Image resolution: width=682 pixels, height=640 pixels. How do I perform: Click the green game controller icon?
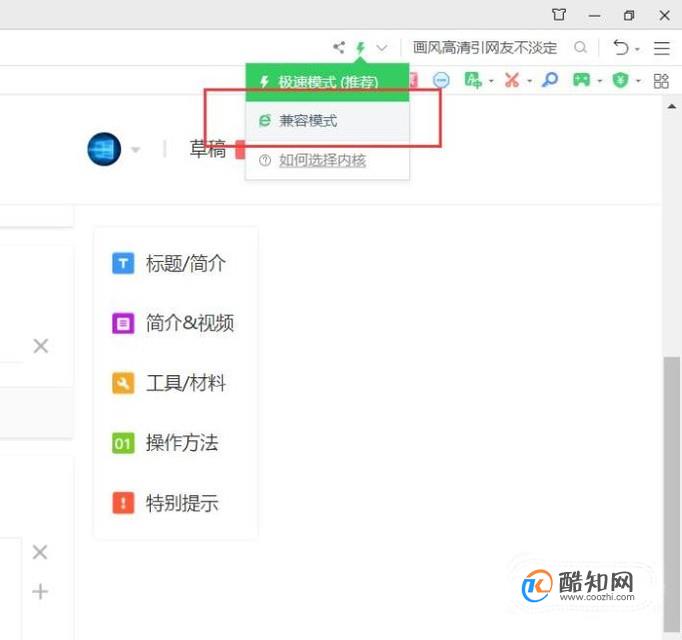point(582,80)
